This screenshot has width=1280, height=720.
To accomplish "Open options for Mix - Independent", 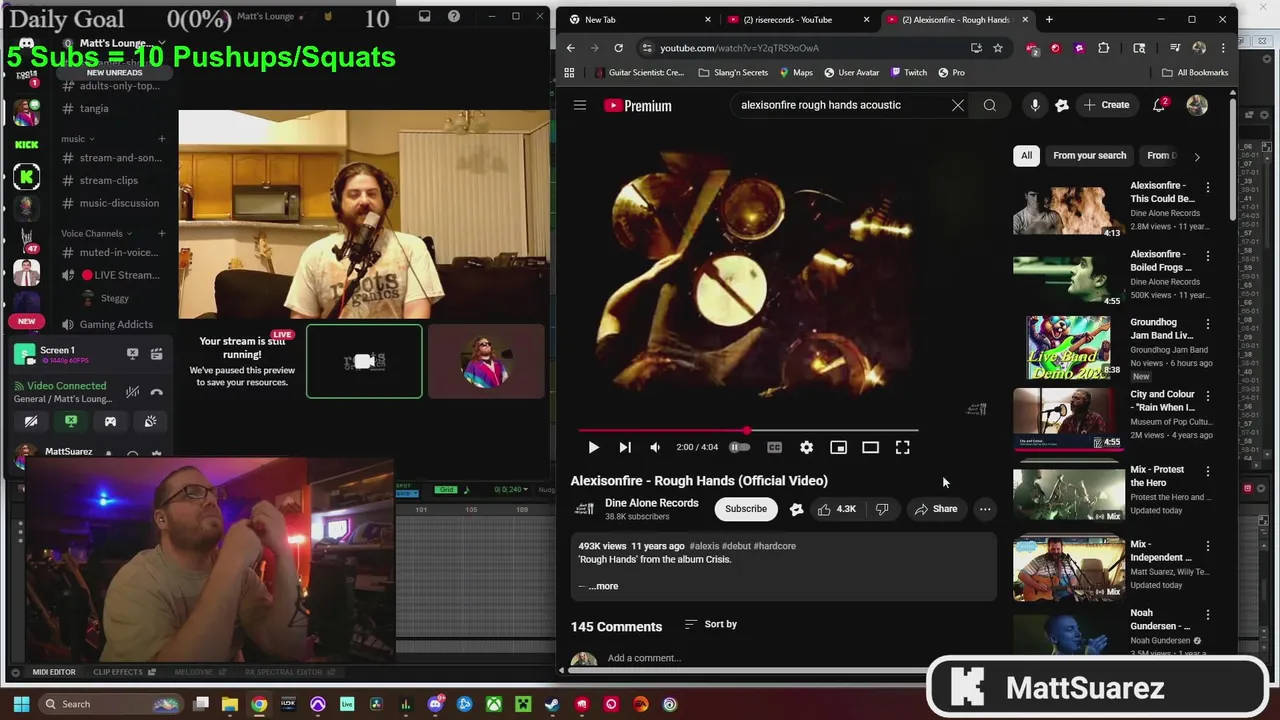I will (x=1207, y=547).
